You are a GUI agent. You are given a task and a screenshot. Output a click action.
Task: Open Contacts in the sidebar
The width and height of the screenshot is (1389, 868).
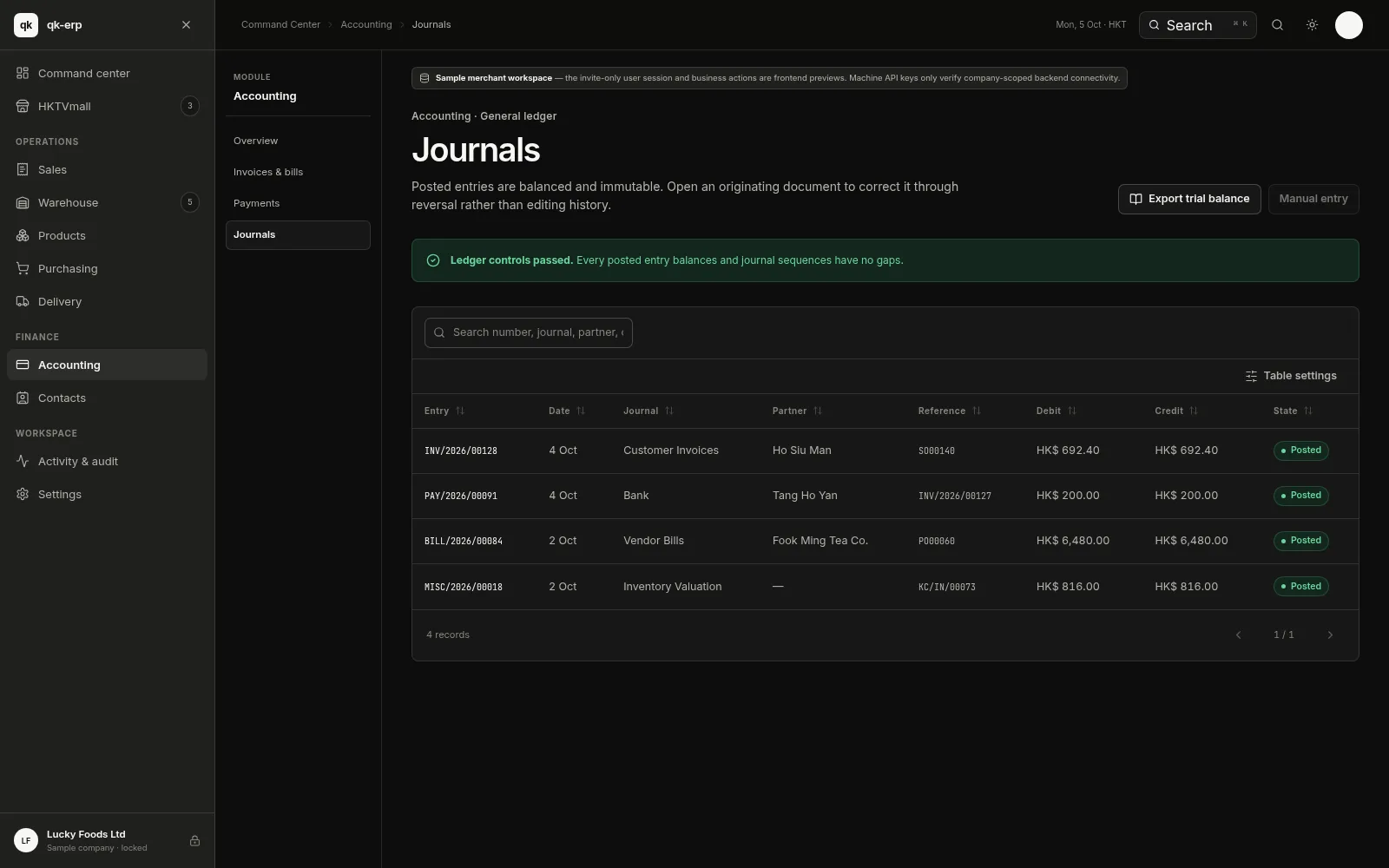point(107,398)
